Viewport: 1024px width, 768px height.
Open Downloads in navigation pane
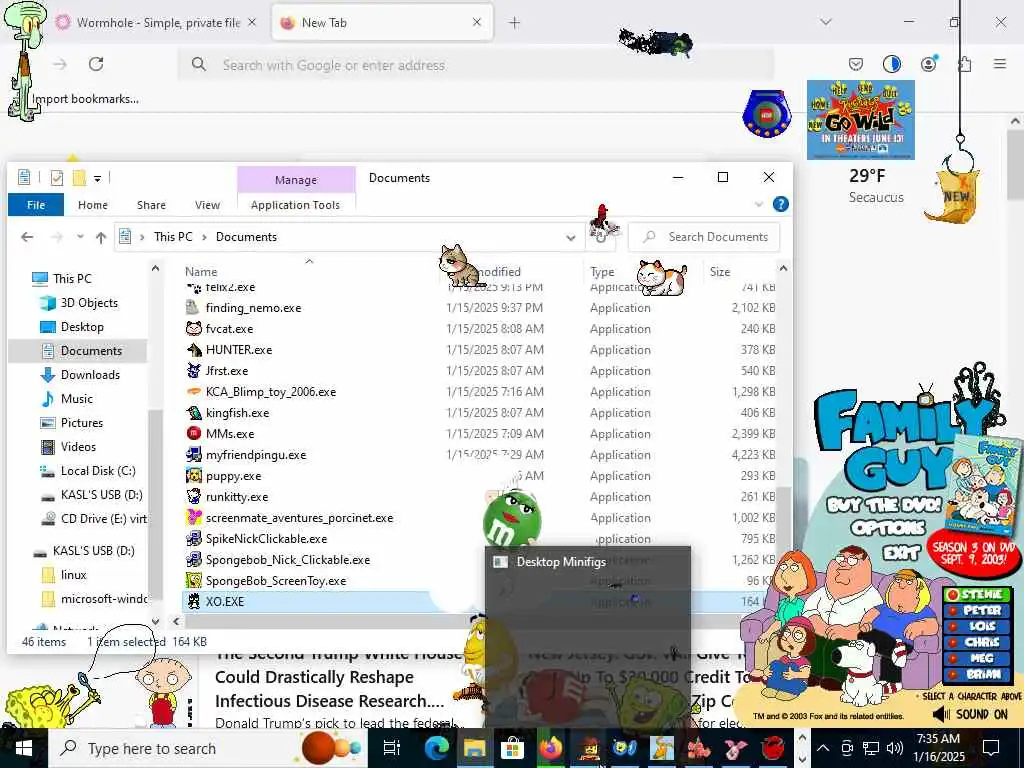pyautogui.click(x=90, y=375)
